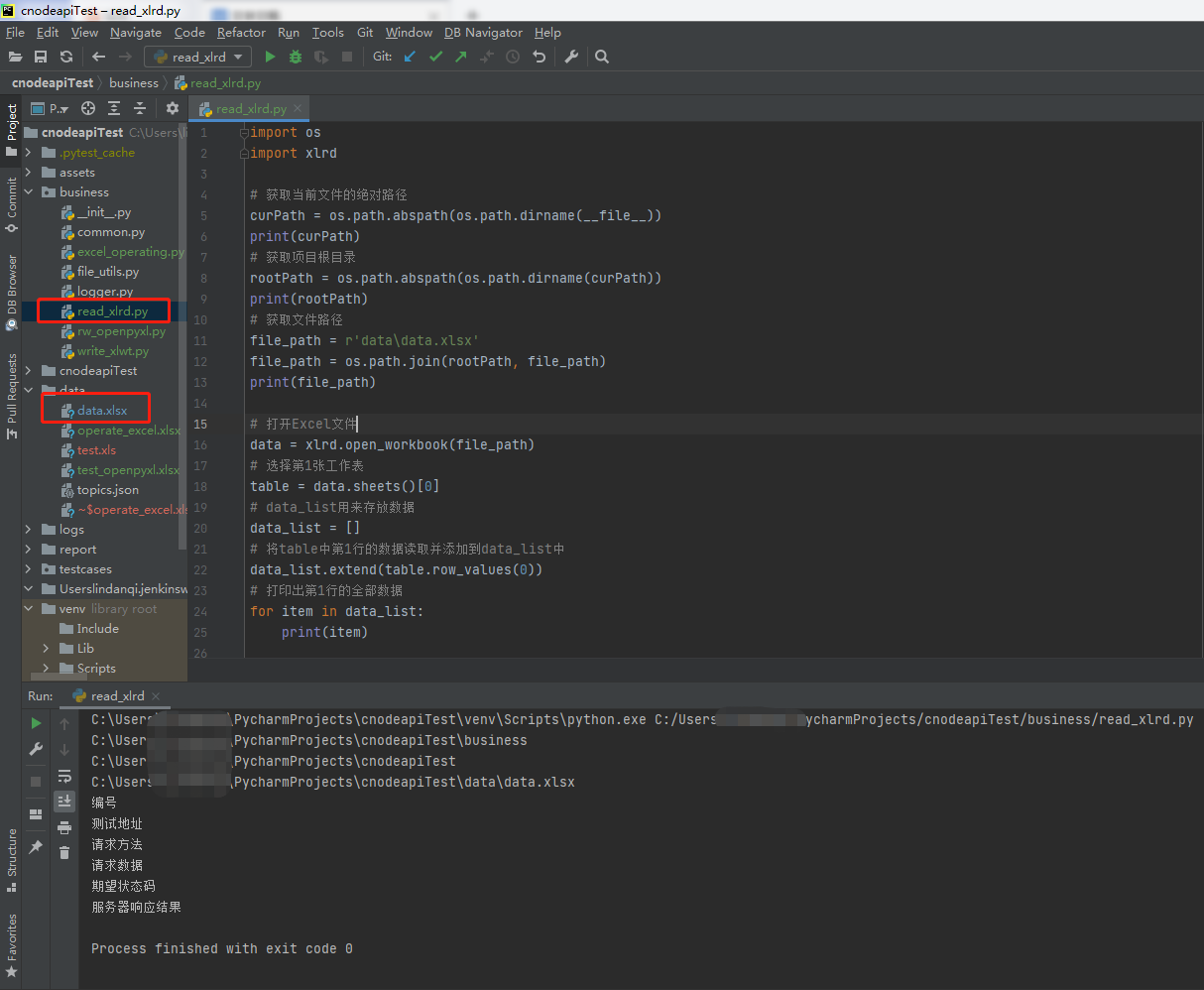Open the Navigate menu
Screen dimensions: 1204x990
coord(136,33)
